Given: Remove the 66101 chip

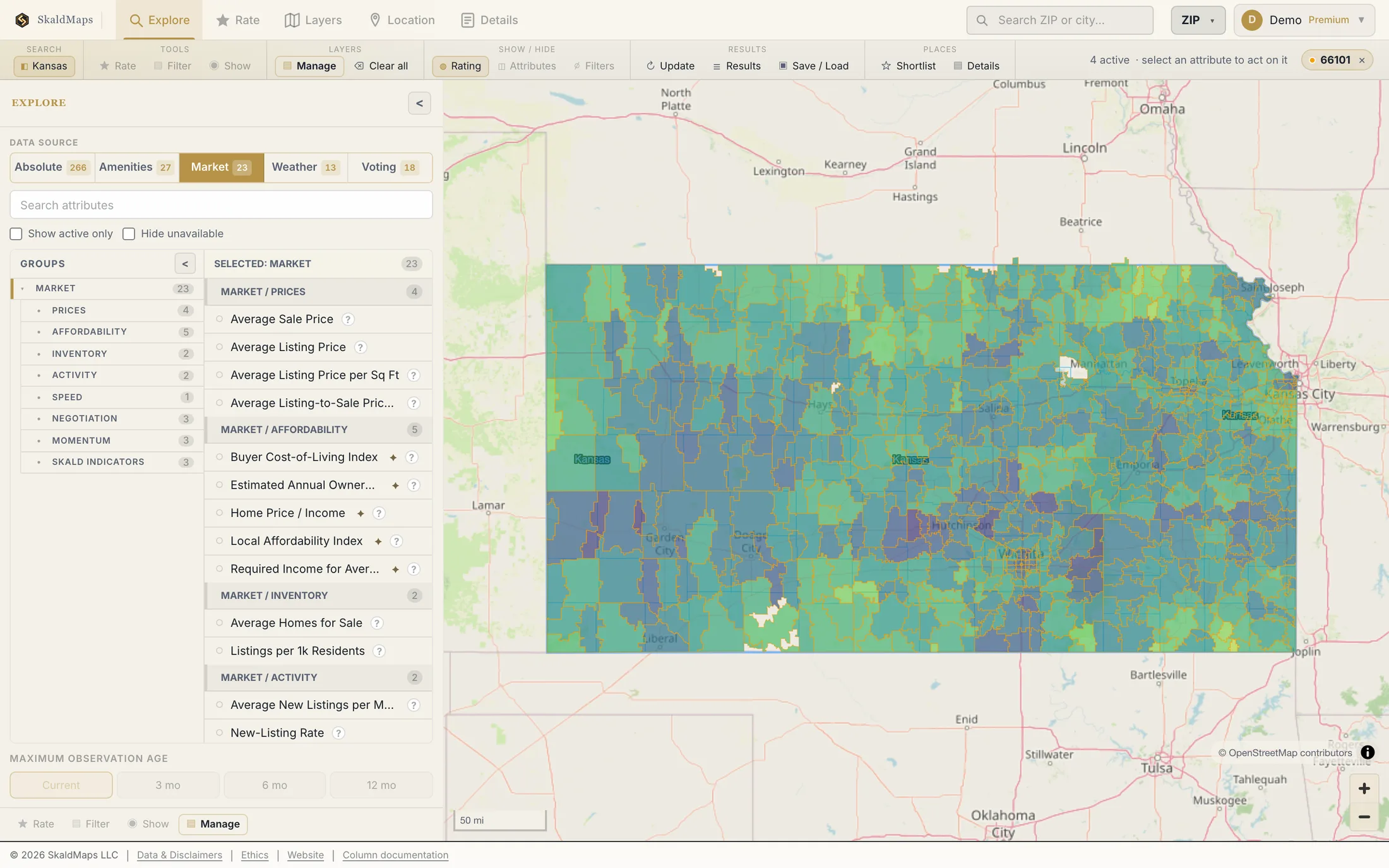Looking at the screenshot, I should [1362, 61].
